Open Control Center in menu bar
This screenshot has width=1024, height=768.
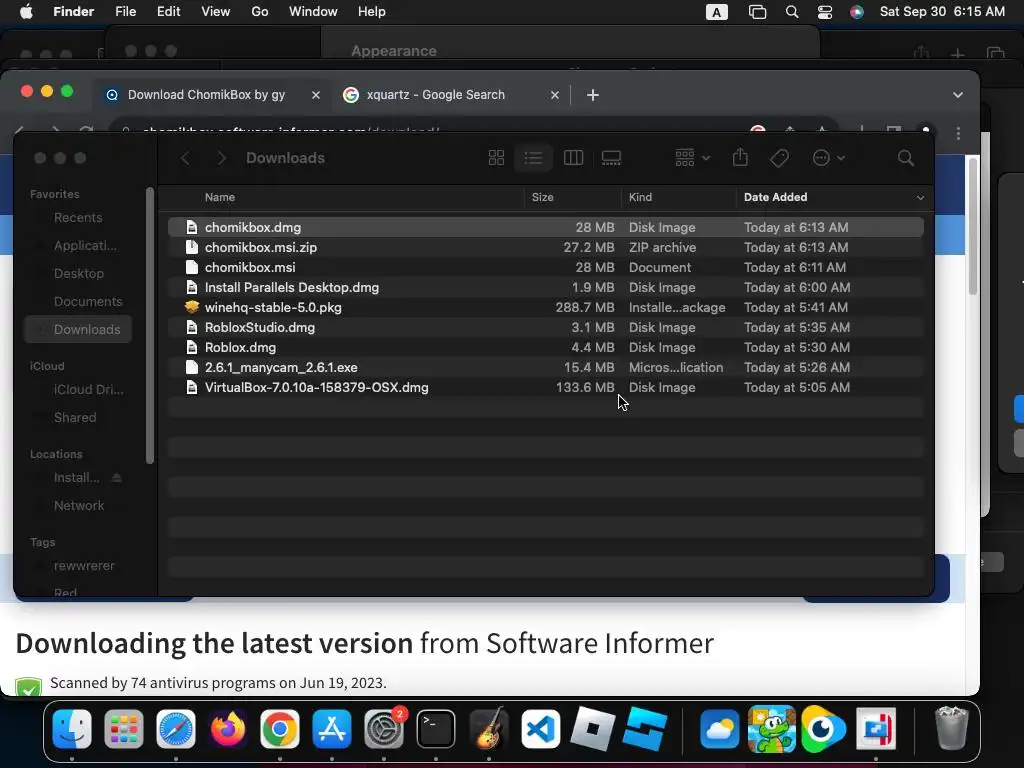pyautogui.click(x=825, y=12)
